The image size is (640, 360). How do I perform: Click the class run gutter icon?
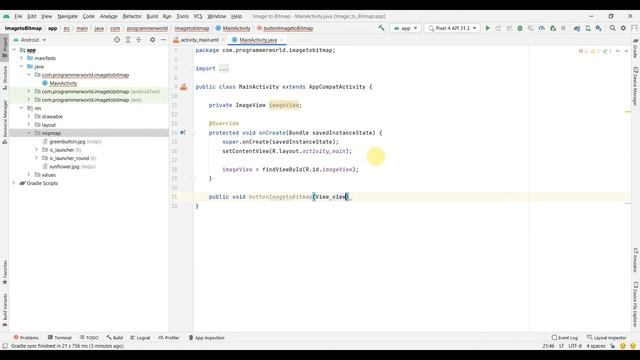pyautogui.click(x=184, y=87)
